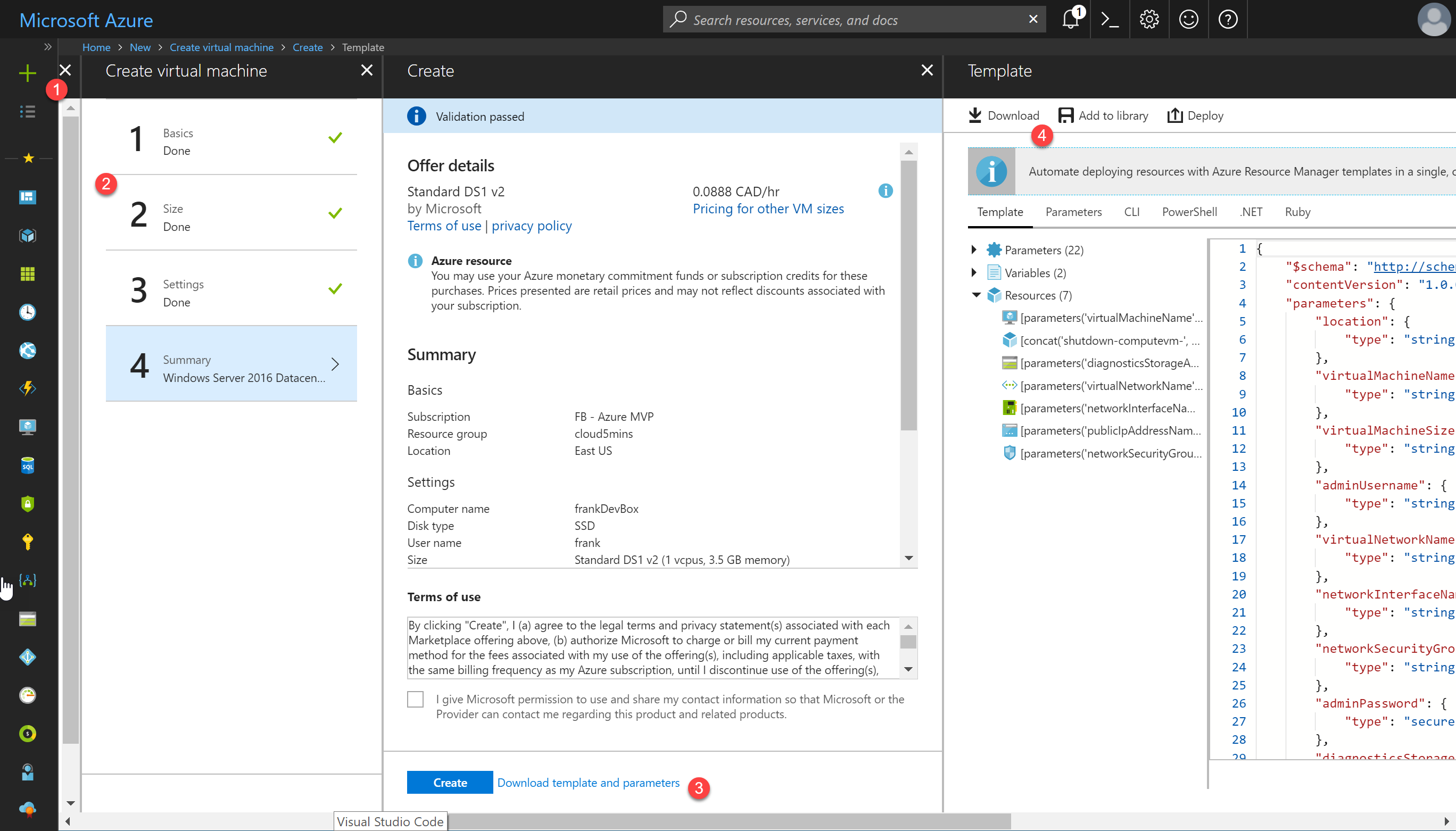The width and height of the screenshot is (1456, 831).
Task: Switch to the CLI tab
Action: point(1132,212)
